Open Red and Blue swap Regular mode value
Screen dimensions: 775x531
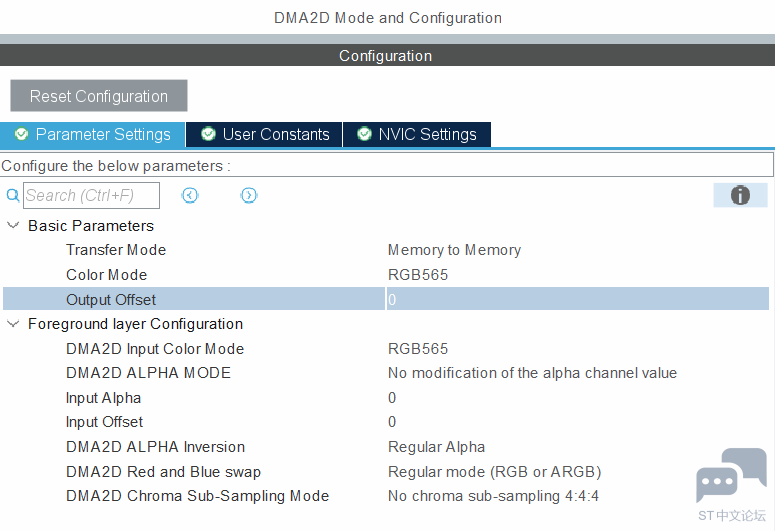pyautogui.click(x=494, y=472)
